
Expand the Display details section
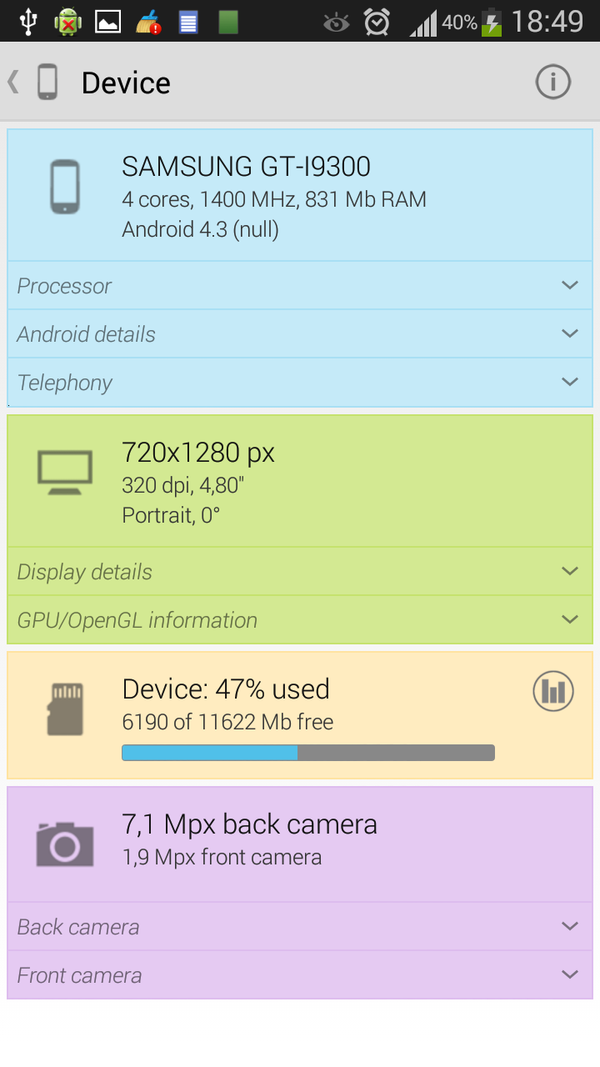tap(300, 572)
